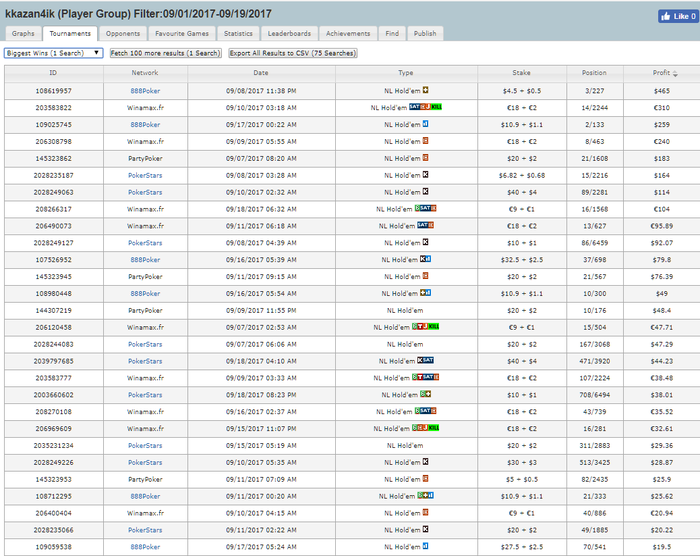Select the Tournaments tab

tap(70, 33)
